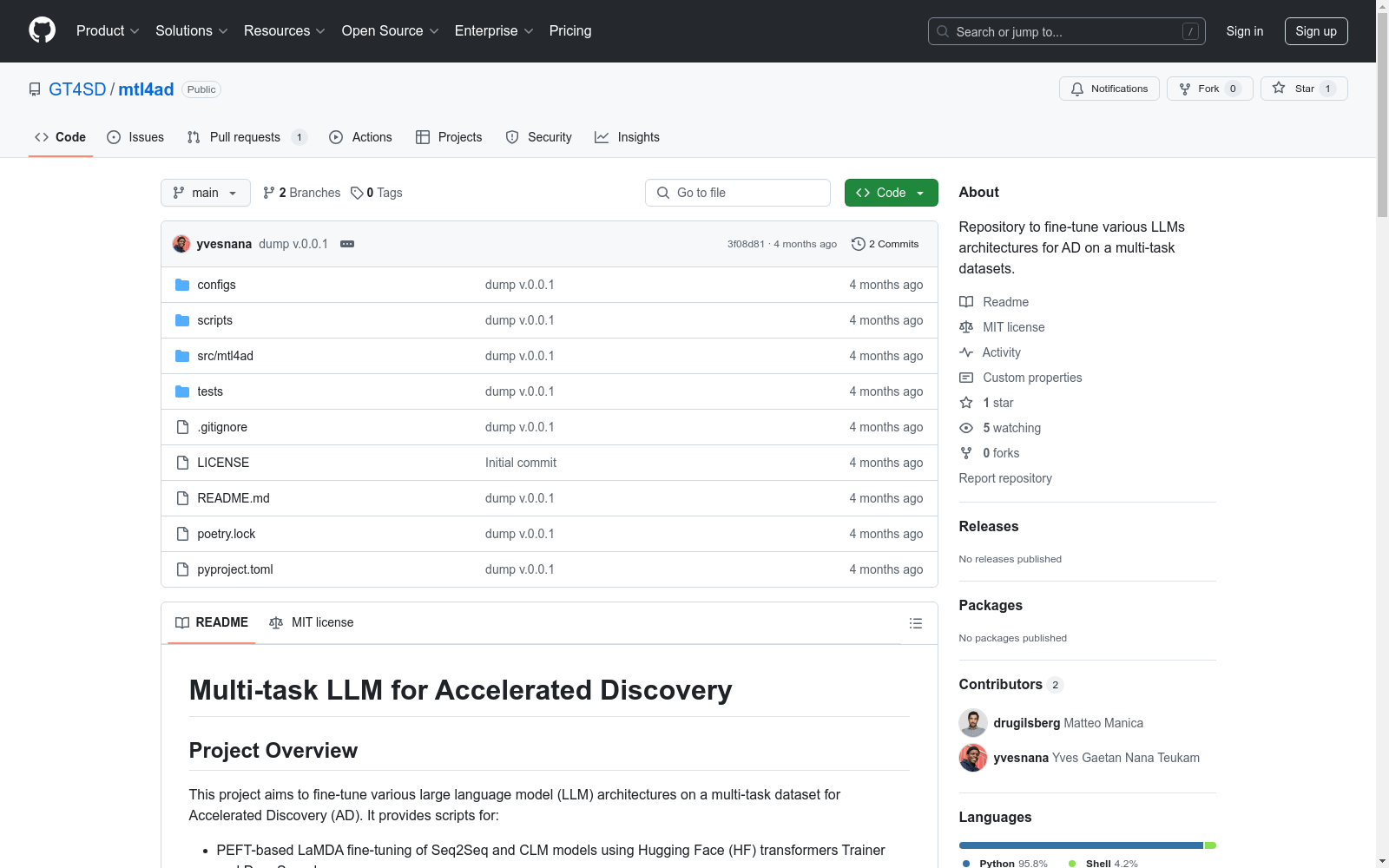This screenshot has width=1389, height=868.
Task: Open the 2 Commits history link
Action: point(885,244)
